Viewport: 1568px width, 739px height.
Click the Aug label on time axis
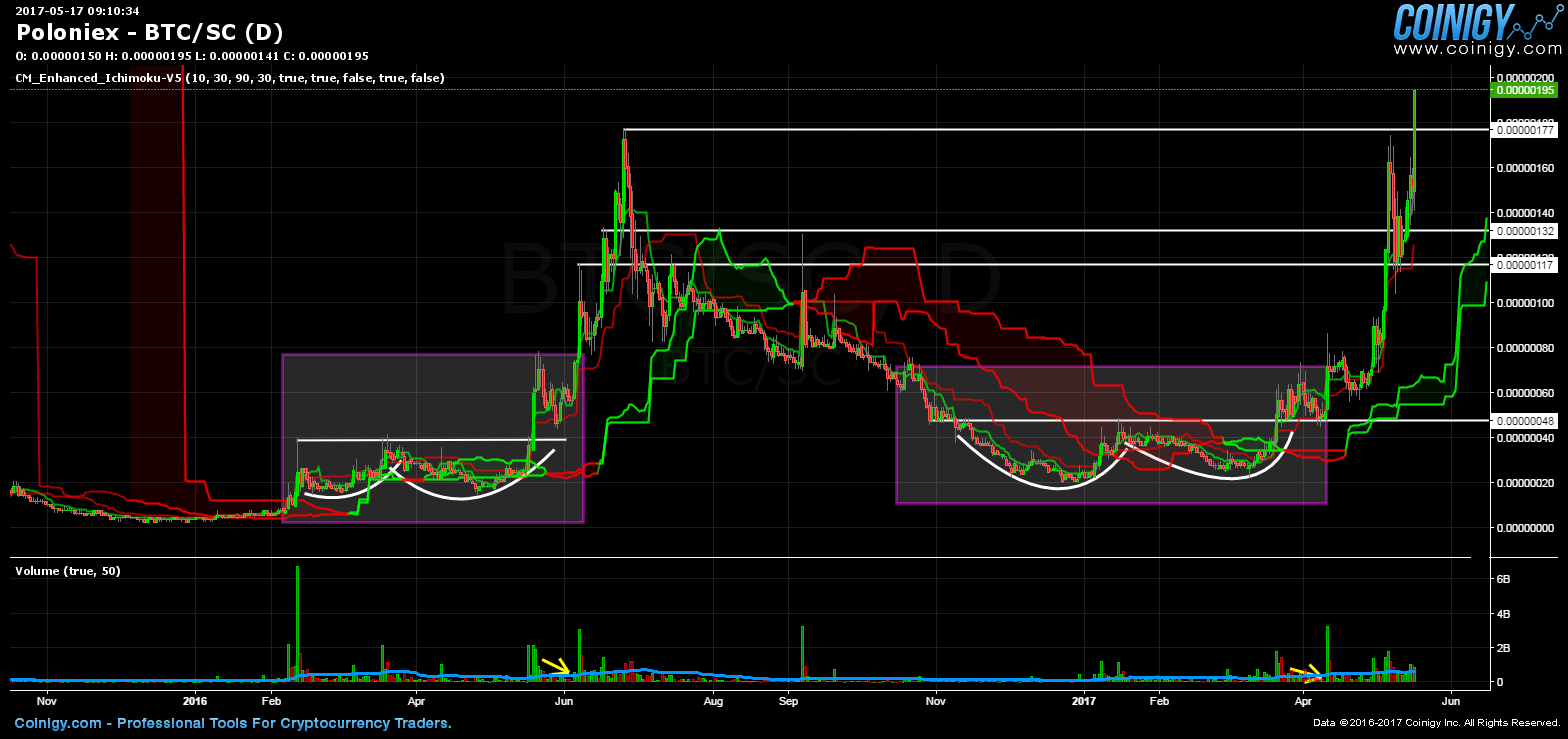(x=713, y=701)
